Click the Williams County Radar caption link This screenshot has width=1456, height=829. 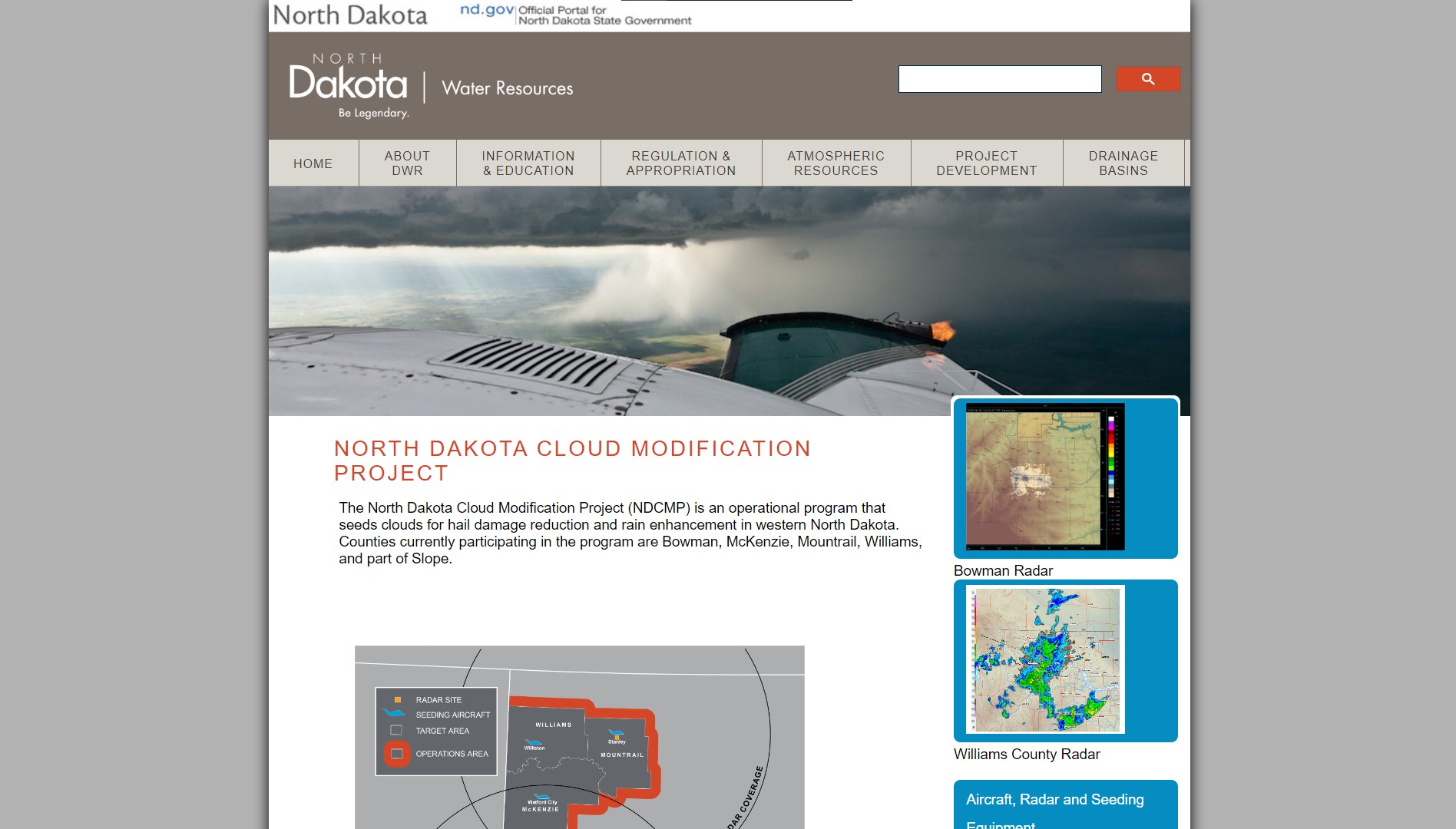(x=1026, y=754)
